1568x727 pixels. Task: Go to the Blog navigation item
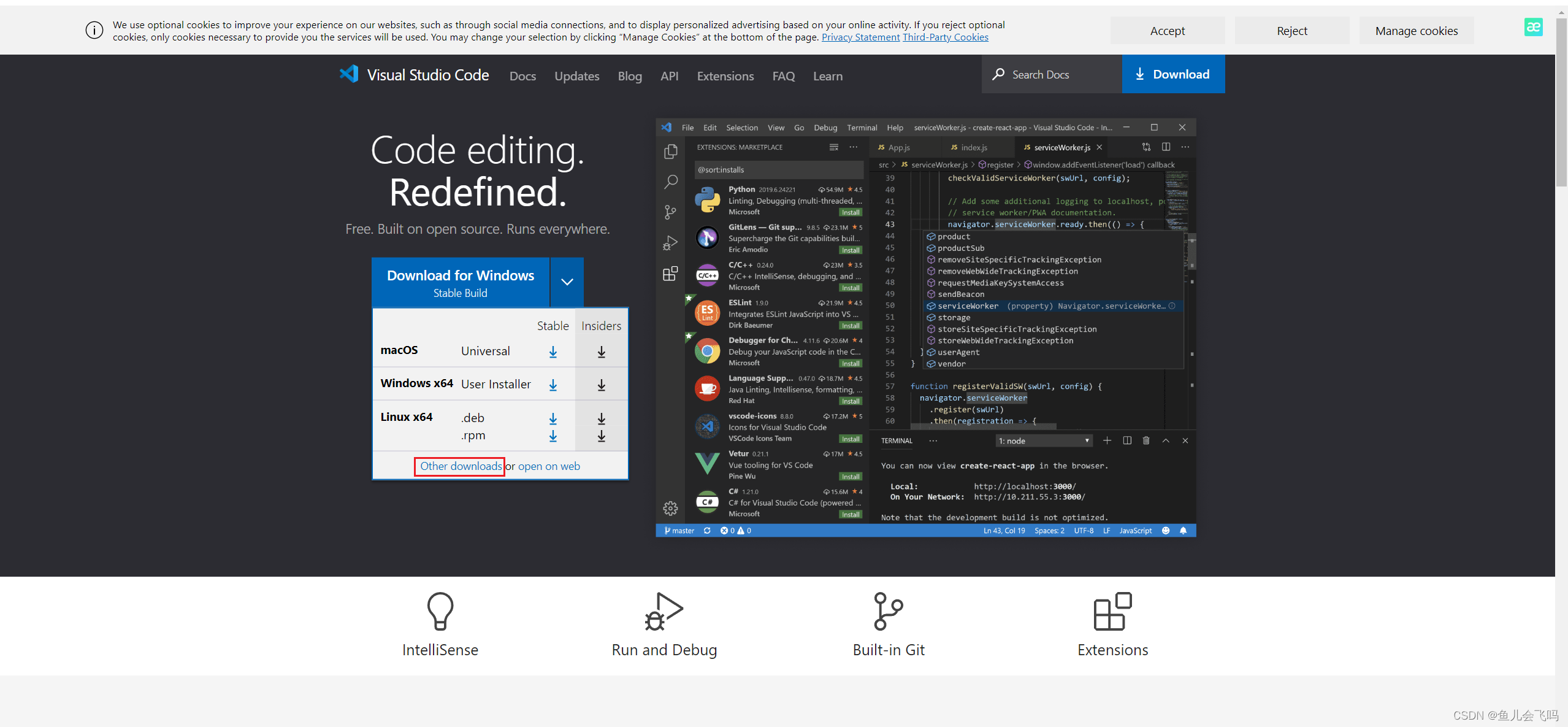(629, 76)
